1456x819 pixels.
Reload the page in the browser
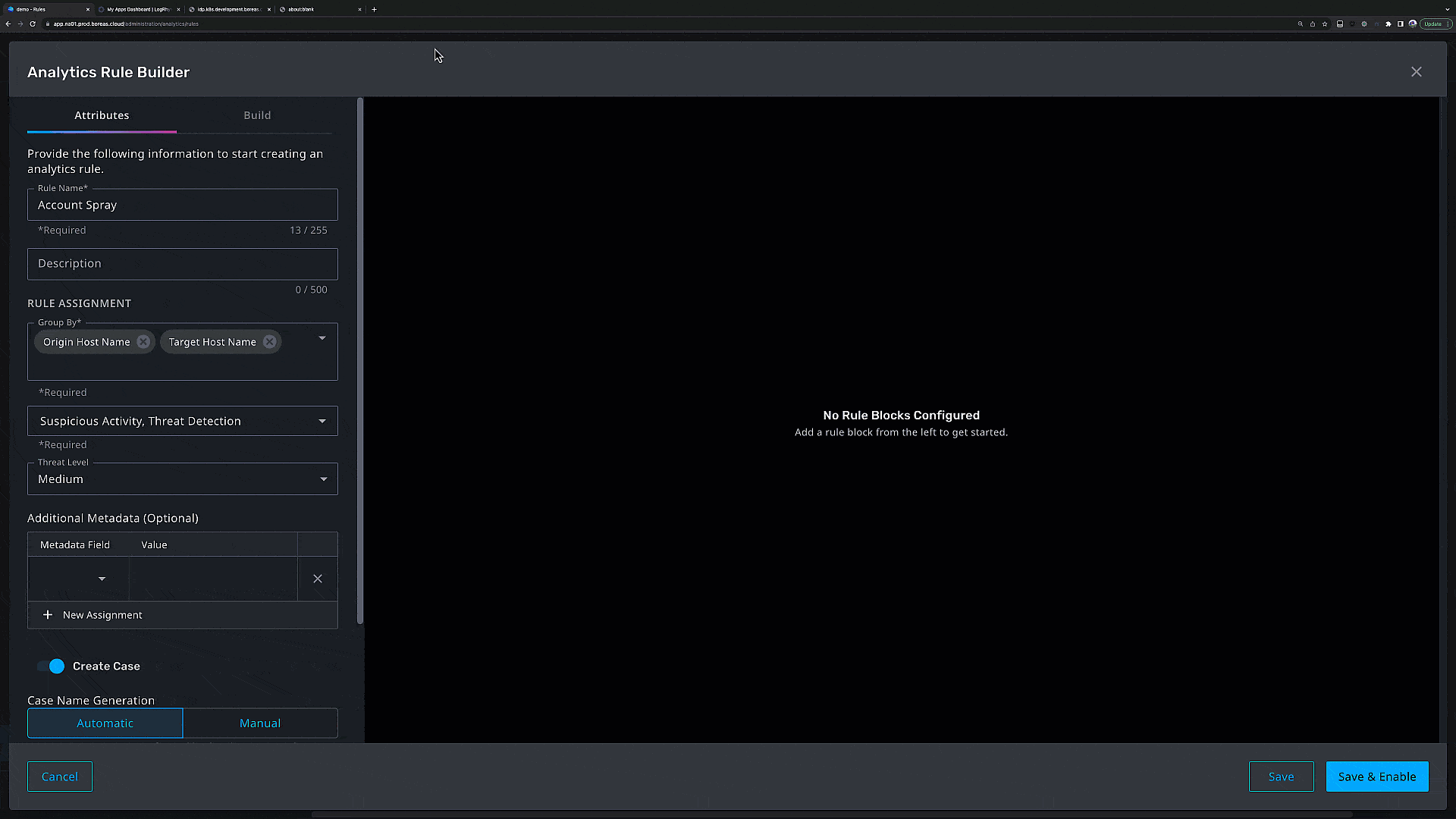[x=33, y=24]
